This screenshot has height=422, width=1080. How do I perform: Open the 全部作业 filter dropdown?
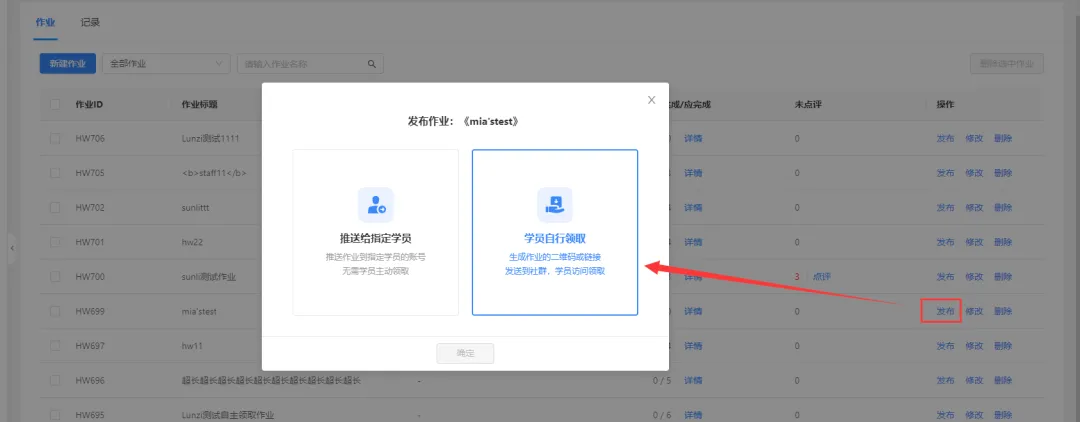pos(167,64)
